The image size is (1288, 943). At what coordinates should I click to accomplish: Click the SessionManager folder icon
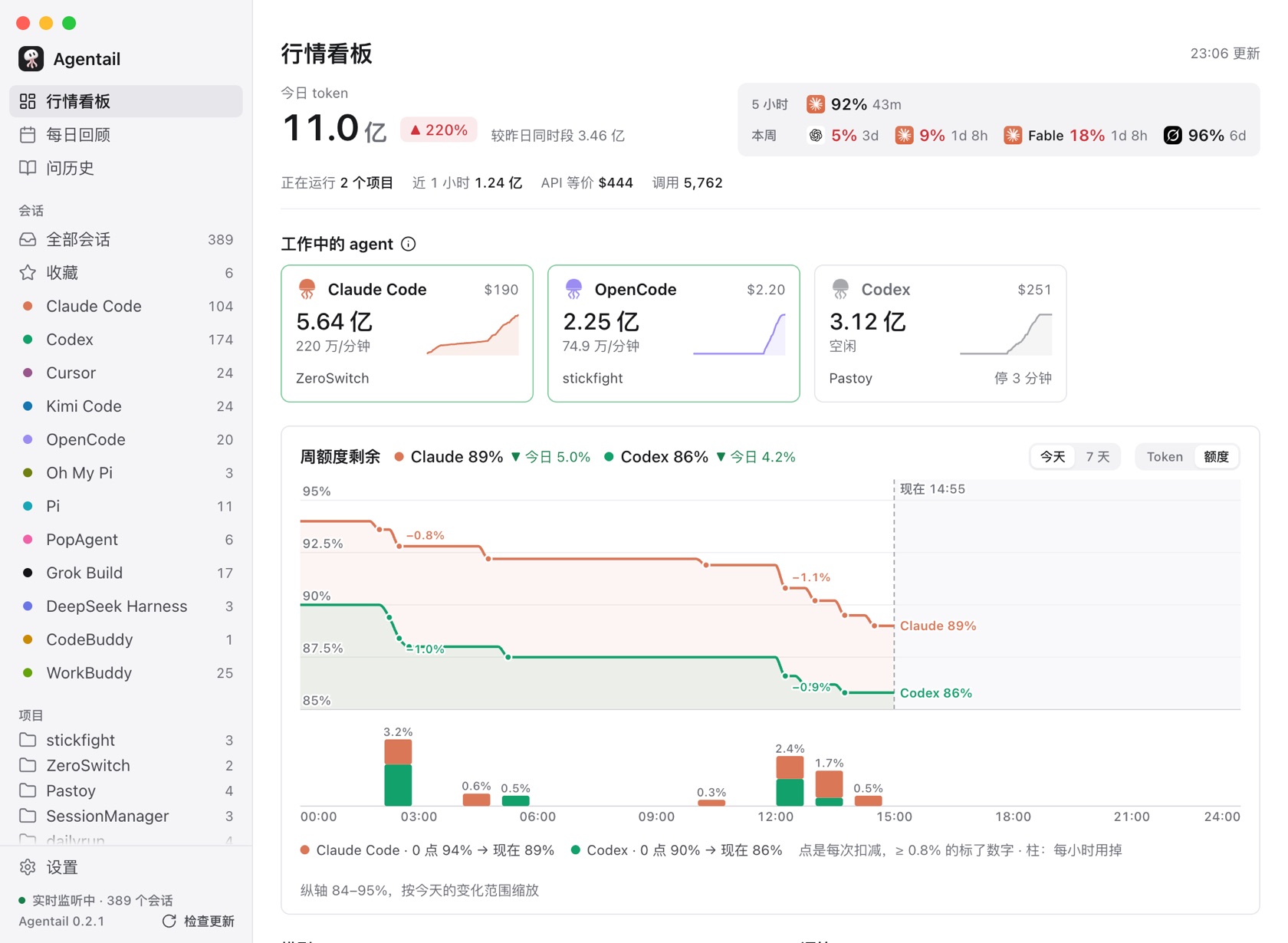pyautogui.click(x=28, y=816)
